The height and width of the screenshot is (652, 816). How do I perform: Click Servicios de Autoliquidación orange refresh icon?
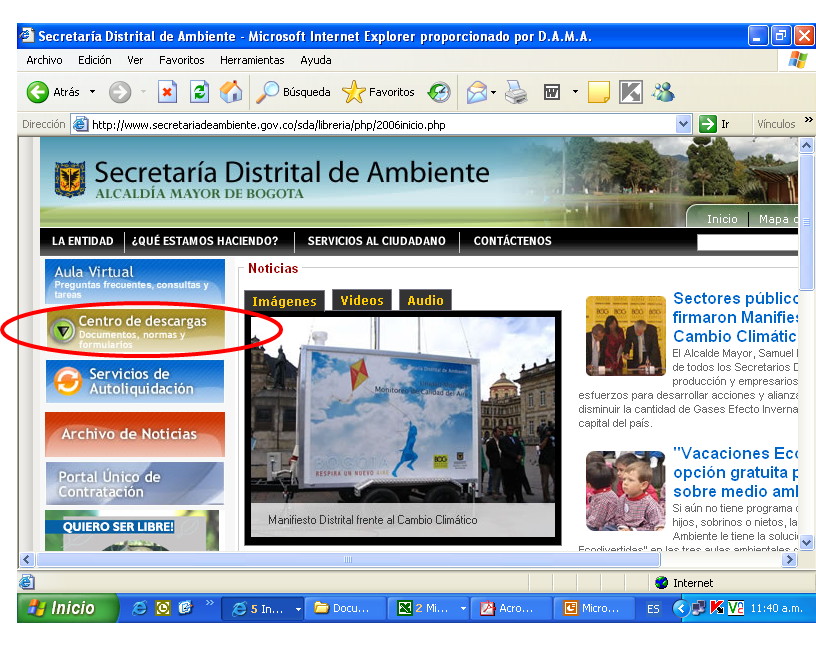click(x=68, y=381)
